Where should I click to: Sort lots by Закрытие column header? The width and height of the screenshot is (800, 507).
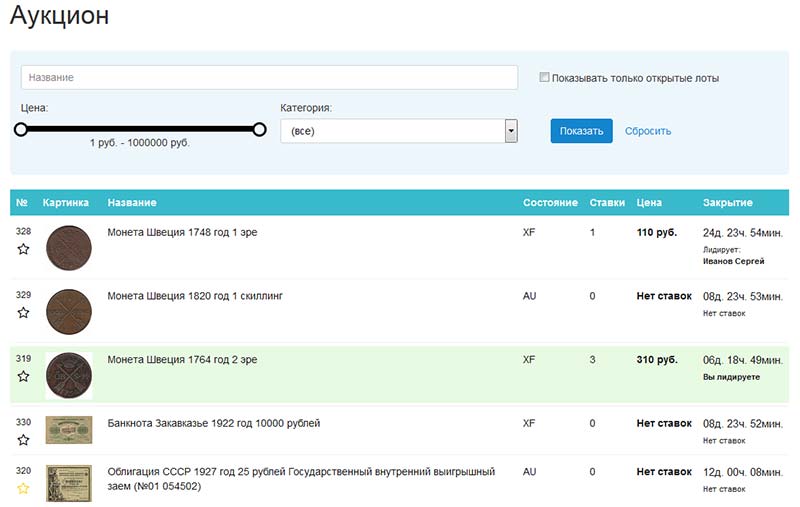pyautogui.click(x=727, y=203)
